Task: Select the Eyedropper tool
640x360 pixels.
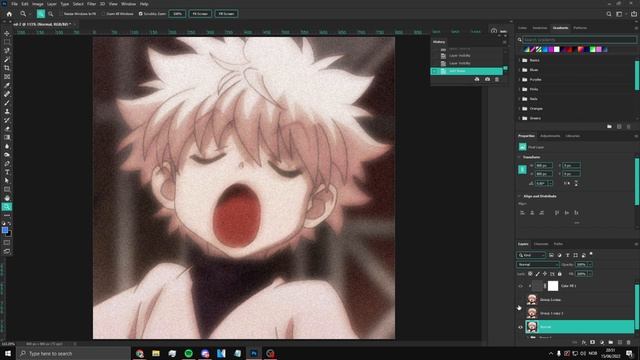Action: point(7,85)
